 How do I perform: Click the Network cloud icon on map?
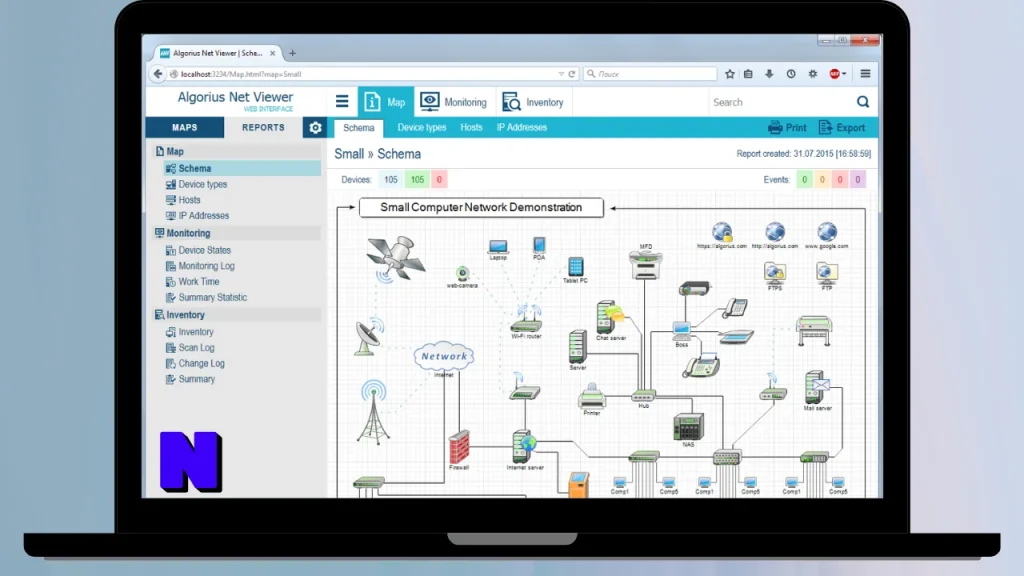point(444,356)
